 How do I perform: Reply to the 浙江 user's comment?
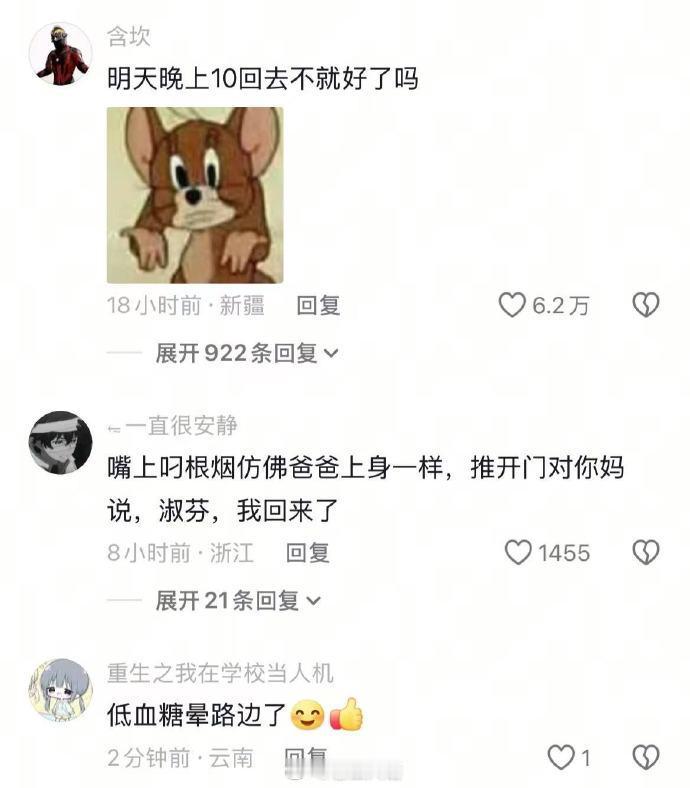click(308, 553)
